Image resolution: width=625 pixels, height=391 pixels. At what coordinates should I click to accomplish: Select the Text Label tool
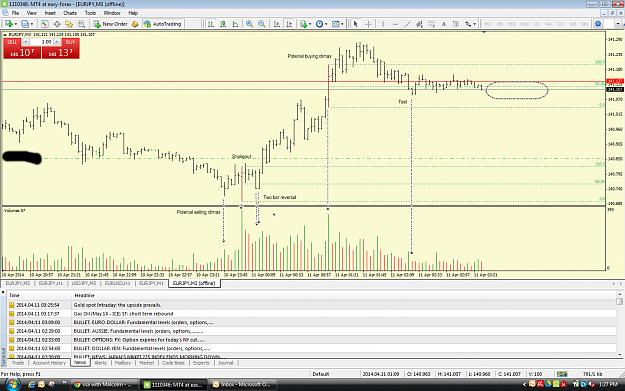tap(456, 24)
